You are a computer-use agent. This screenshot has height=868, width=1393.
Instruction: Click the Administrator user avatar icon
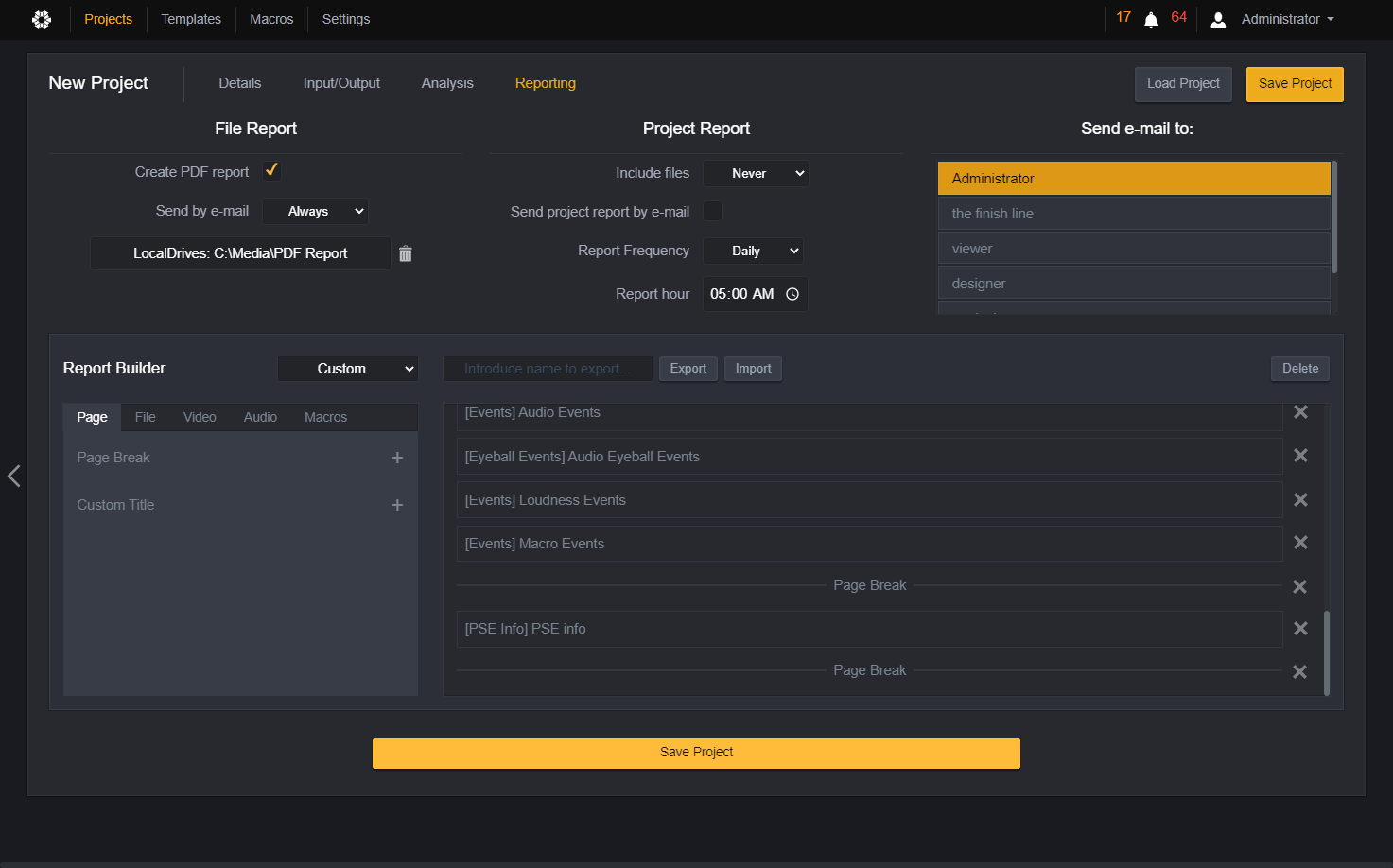click(1218, 20)
